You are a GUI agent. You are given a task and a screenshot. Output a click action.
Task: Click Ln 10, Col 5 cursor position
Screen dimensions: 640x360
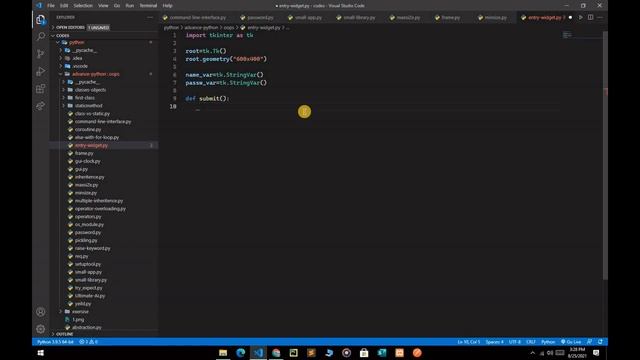[468, 342]
